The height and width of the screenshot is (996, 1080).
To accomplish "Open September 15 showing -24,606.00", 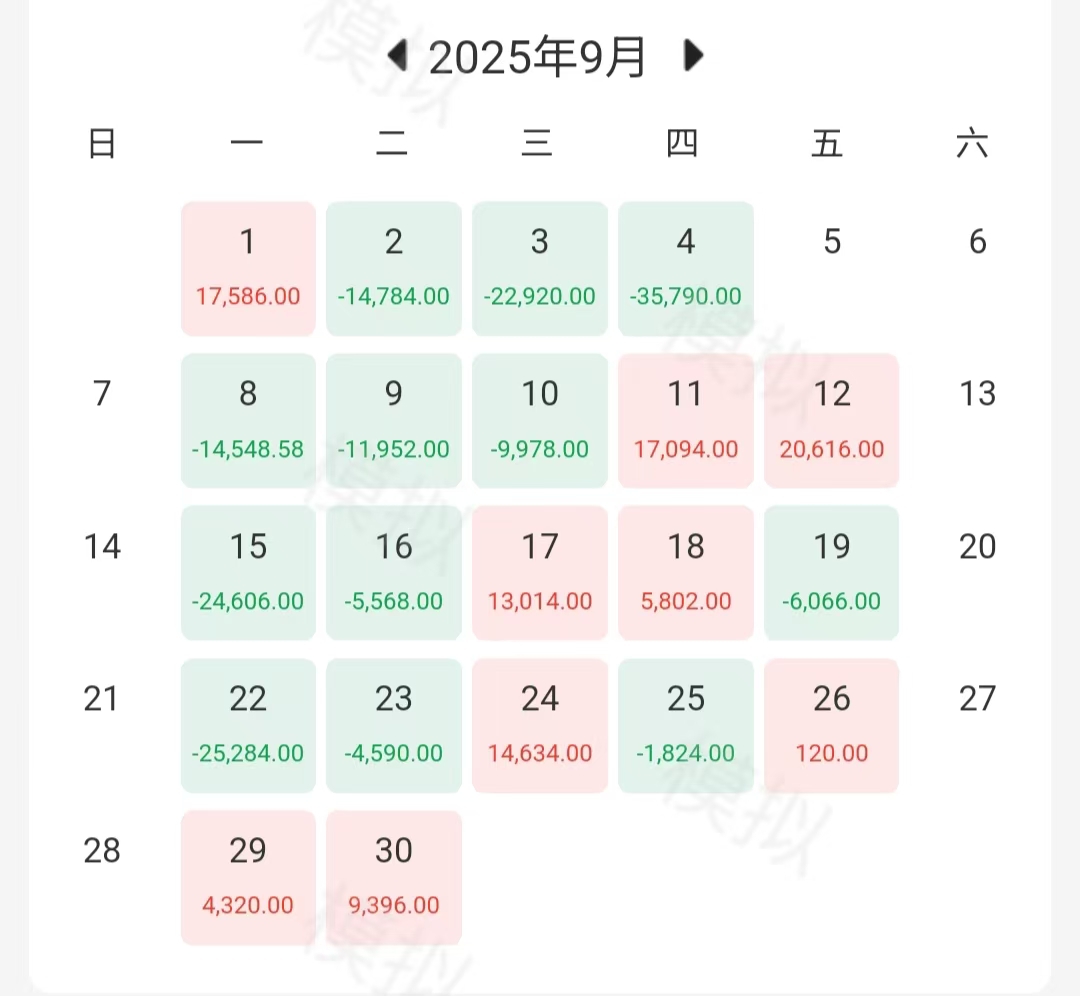I will (248, 572).
